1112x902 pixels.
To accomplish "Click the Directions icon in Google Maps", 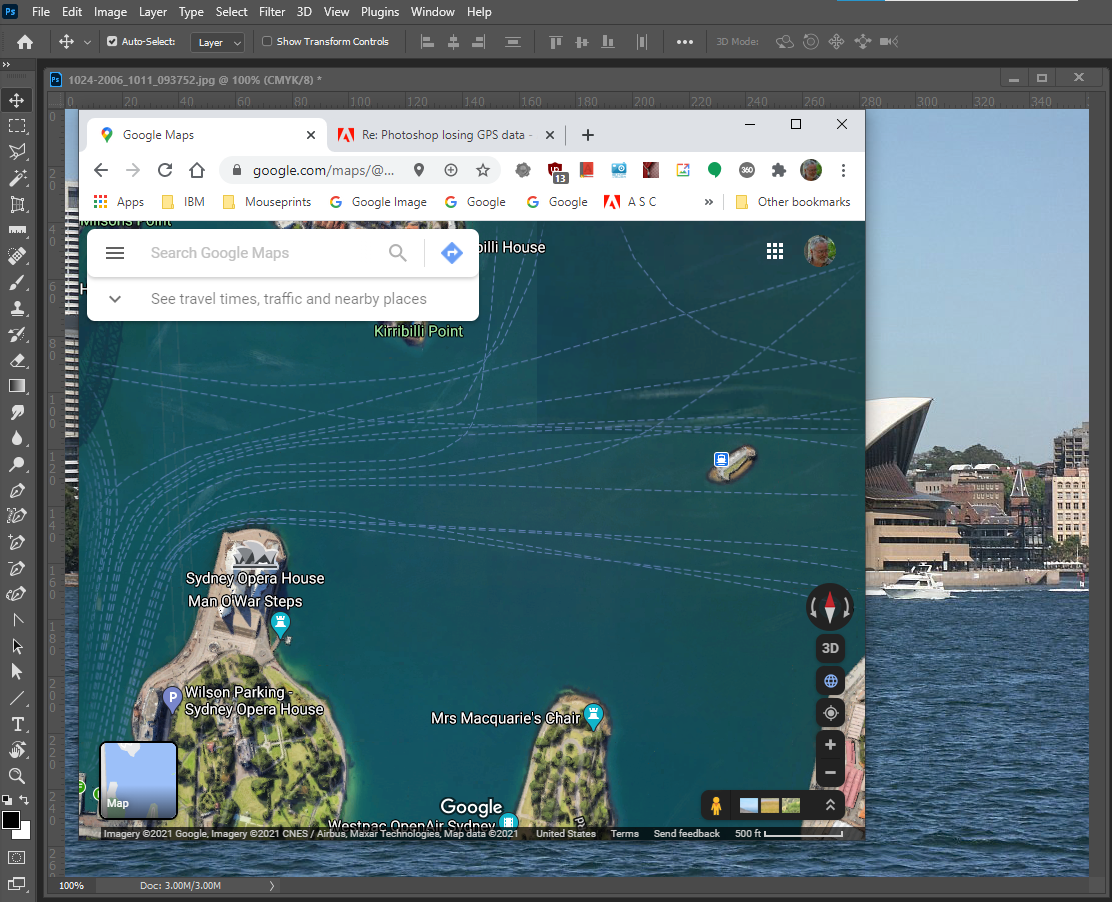I will click(x=451, y=253).
